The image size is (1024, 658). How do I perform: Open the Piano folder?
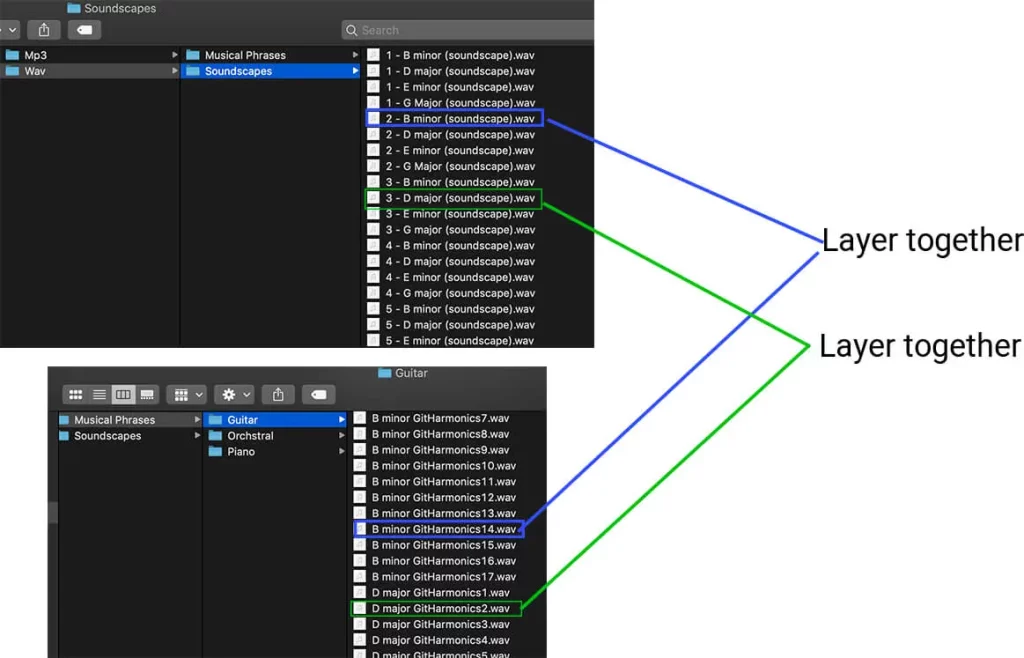[241, 452]
